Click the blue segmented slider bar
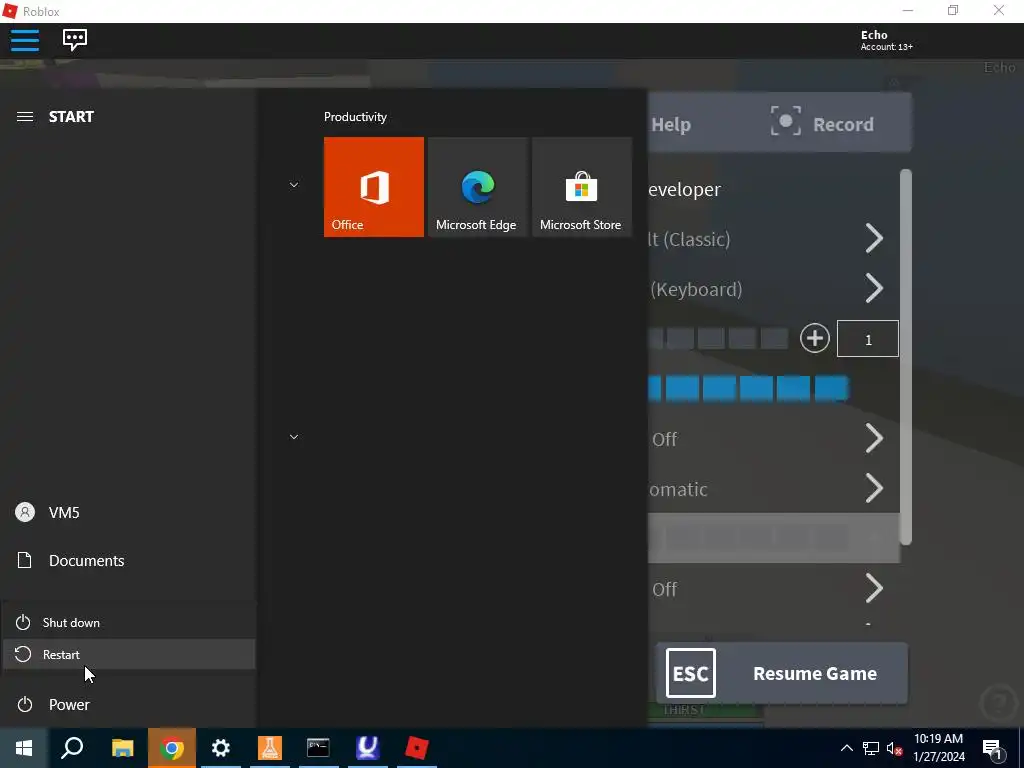This screenshot has height=768, width=1024. click(x=748, y=388)
